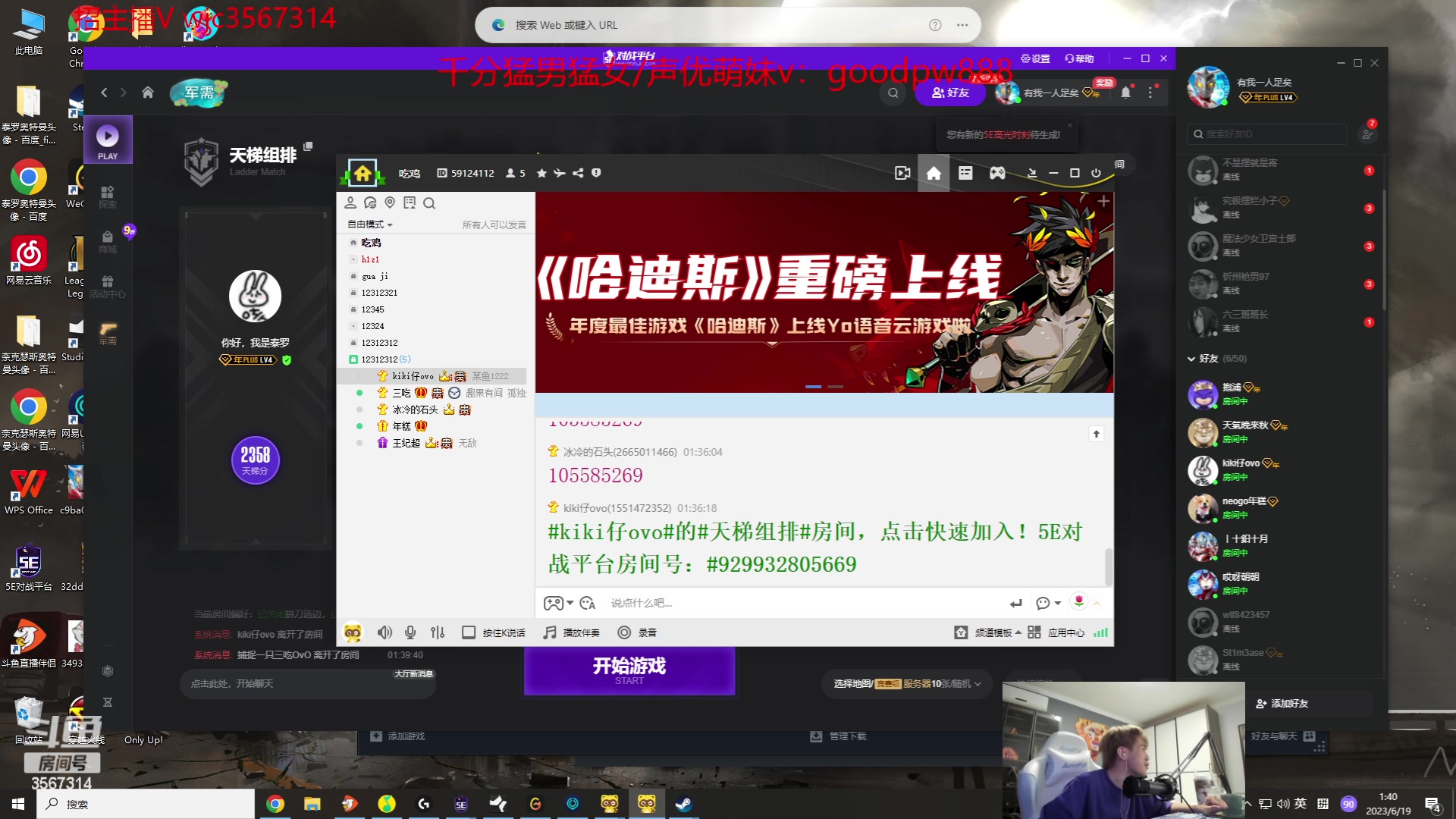Favorite the channel with the star icon
Viewport: 1456px width, 819px height.
(x=541, y=173)
